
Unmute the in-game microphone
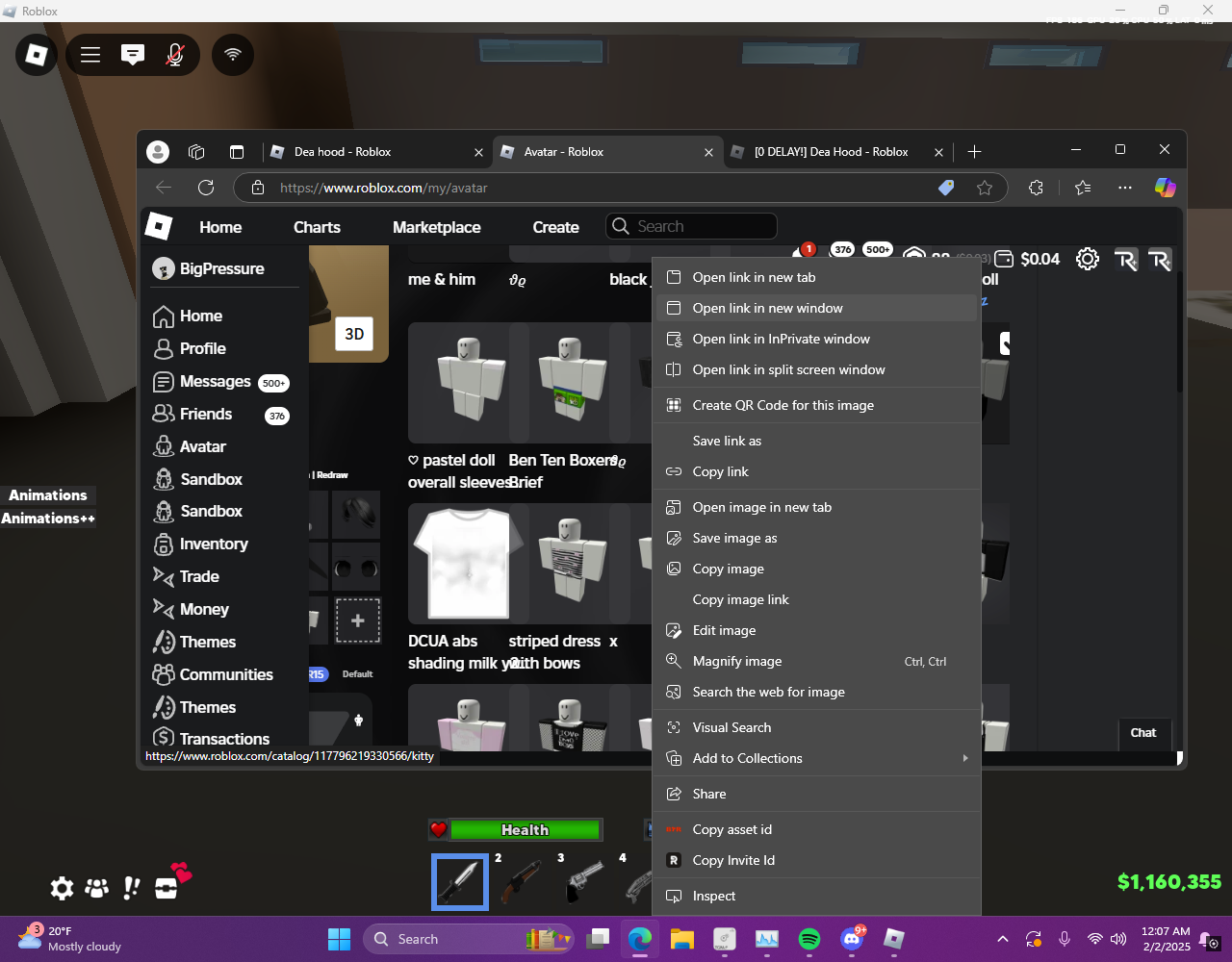[175, 55]
